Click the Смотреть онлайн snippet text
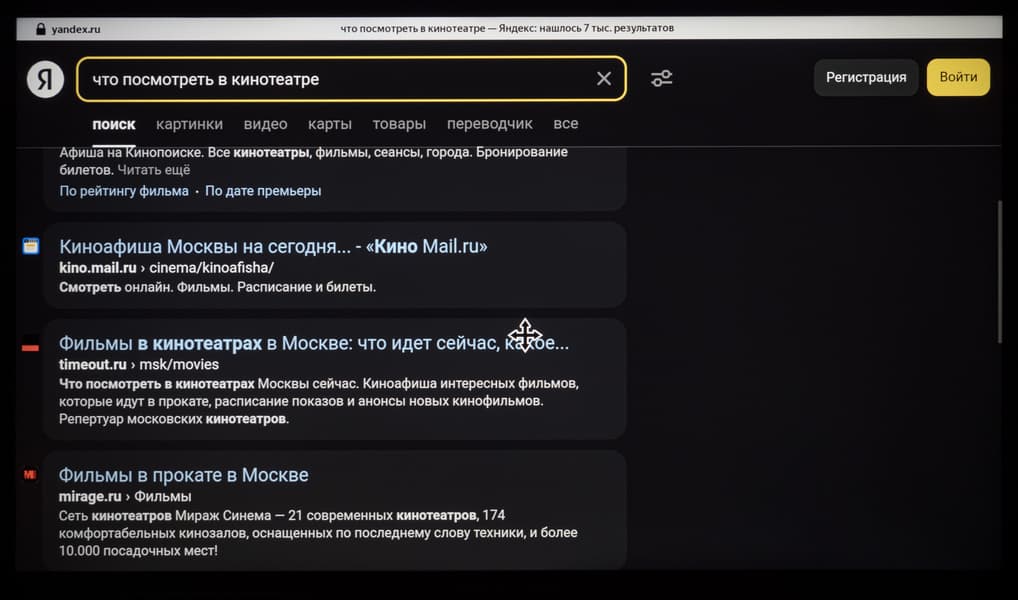The image size is (1018, 600). click(217, 287)
